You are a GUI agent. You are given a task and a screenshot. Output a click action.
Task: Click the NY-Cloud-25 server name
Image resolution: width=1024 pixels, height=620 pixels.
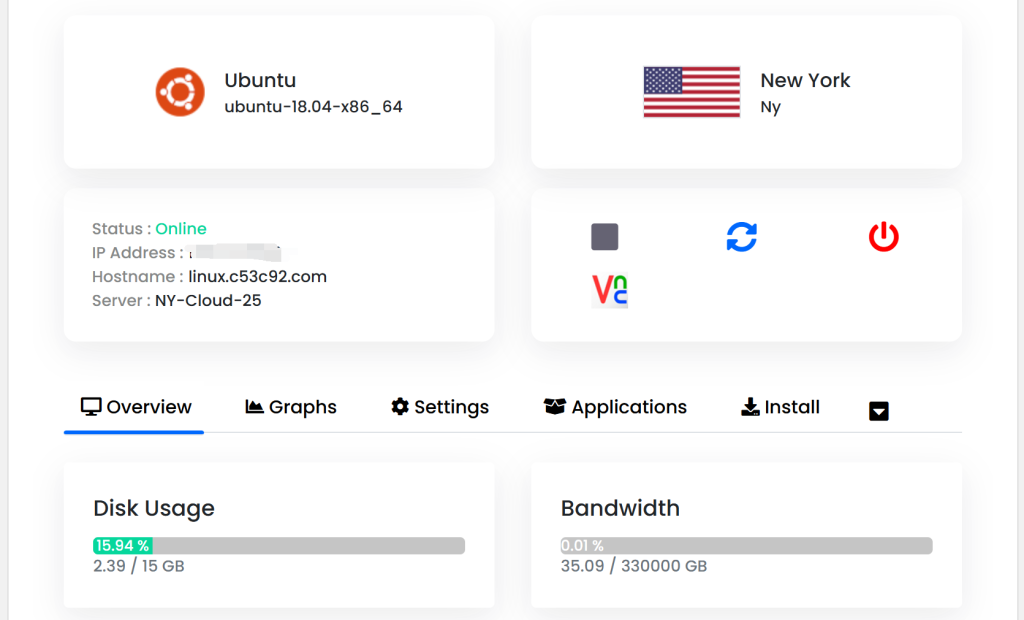pyautogui.click(x=208, y=300)
